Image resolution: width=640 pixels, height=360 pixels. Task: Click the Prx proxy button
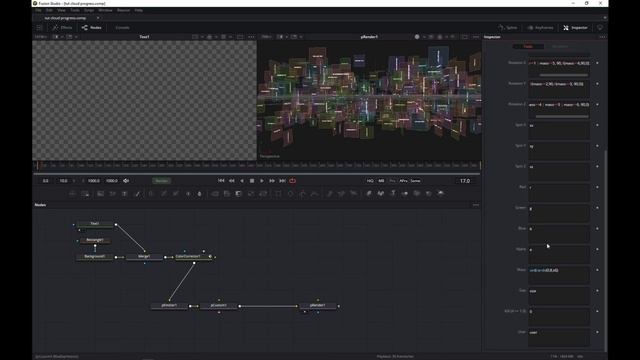[392, 181]
